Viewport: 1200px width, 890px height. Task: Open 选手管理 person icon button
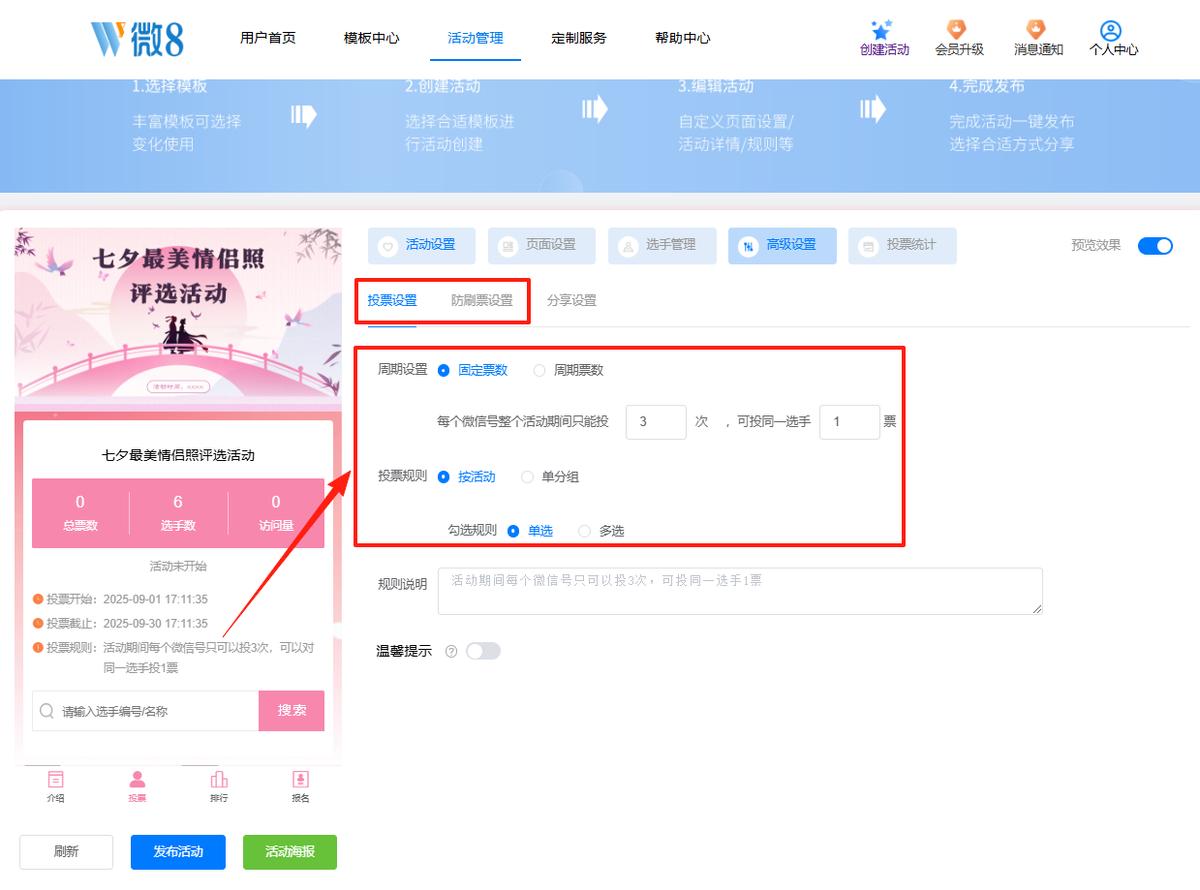[x=662, y=245]
